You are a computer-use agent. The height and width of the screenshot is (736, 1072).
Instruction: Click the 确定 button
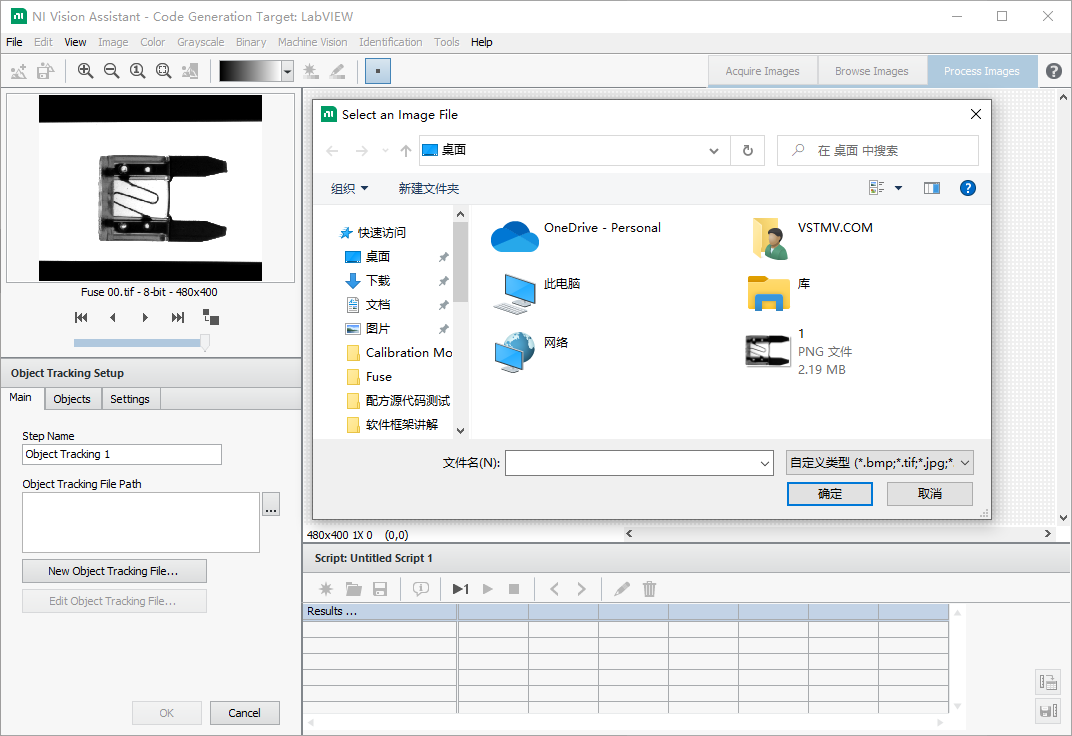click(829, 494)
